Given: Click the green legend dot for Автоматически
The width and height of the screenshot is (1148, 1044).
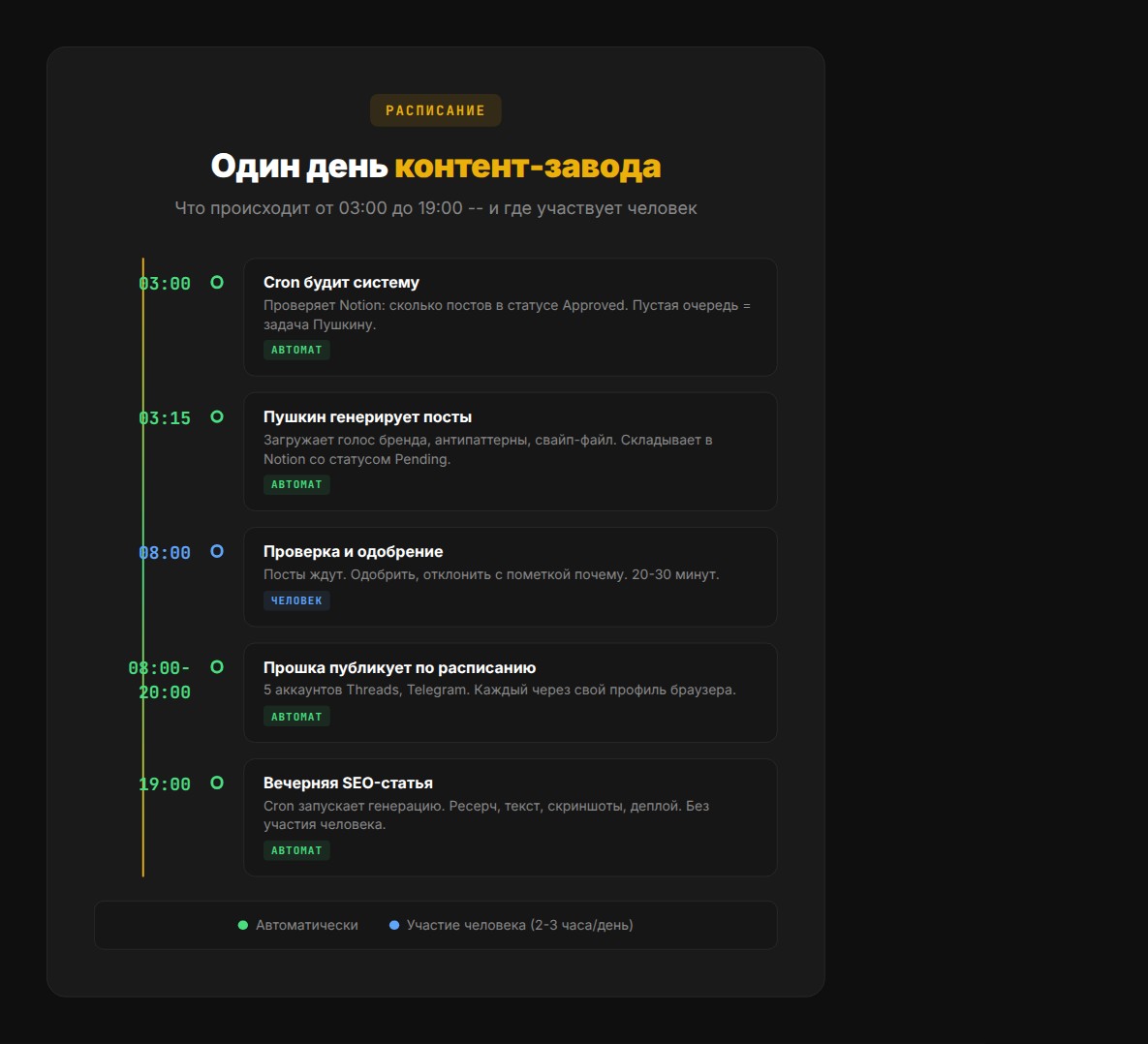Looking at the screenshot, I should click(x=243, y=926).
